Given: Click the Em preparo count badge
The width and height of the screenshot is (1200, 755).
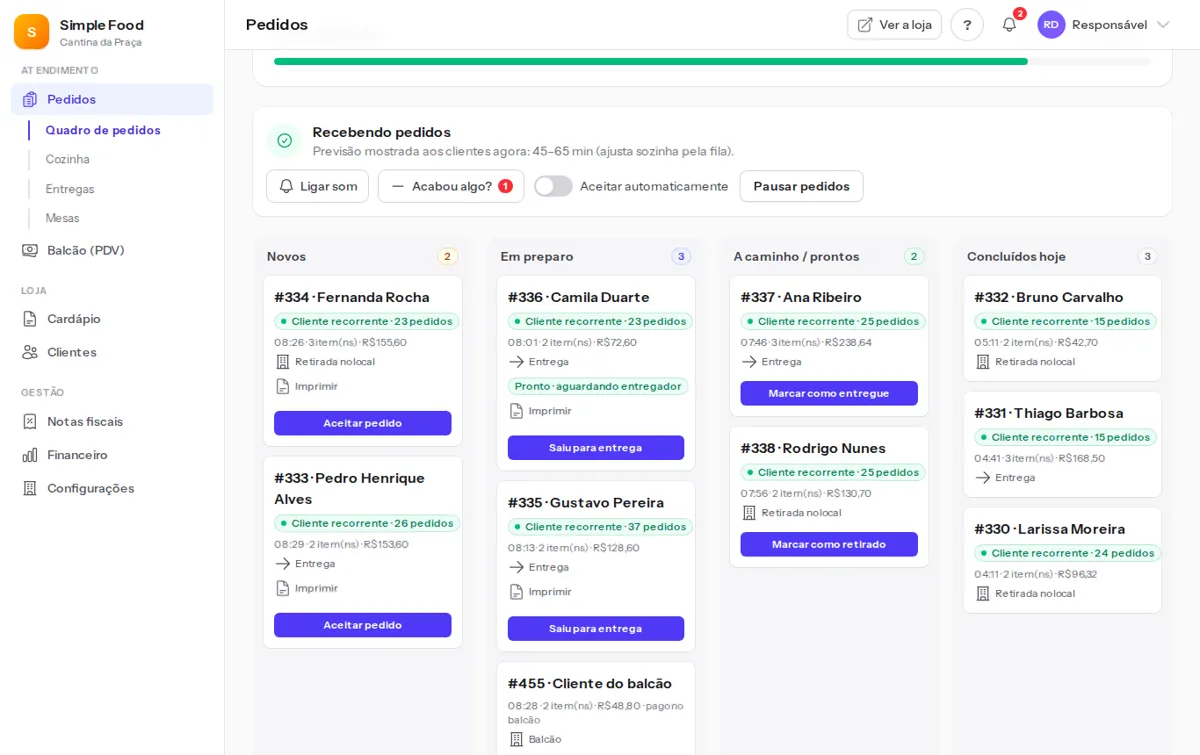Looking at the screenshot, I should [x=681, y=256].
